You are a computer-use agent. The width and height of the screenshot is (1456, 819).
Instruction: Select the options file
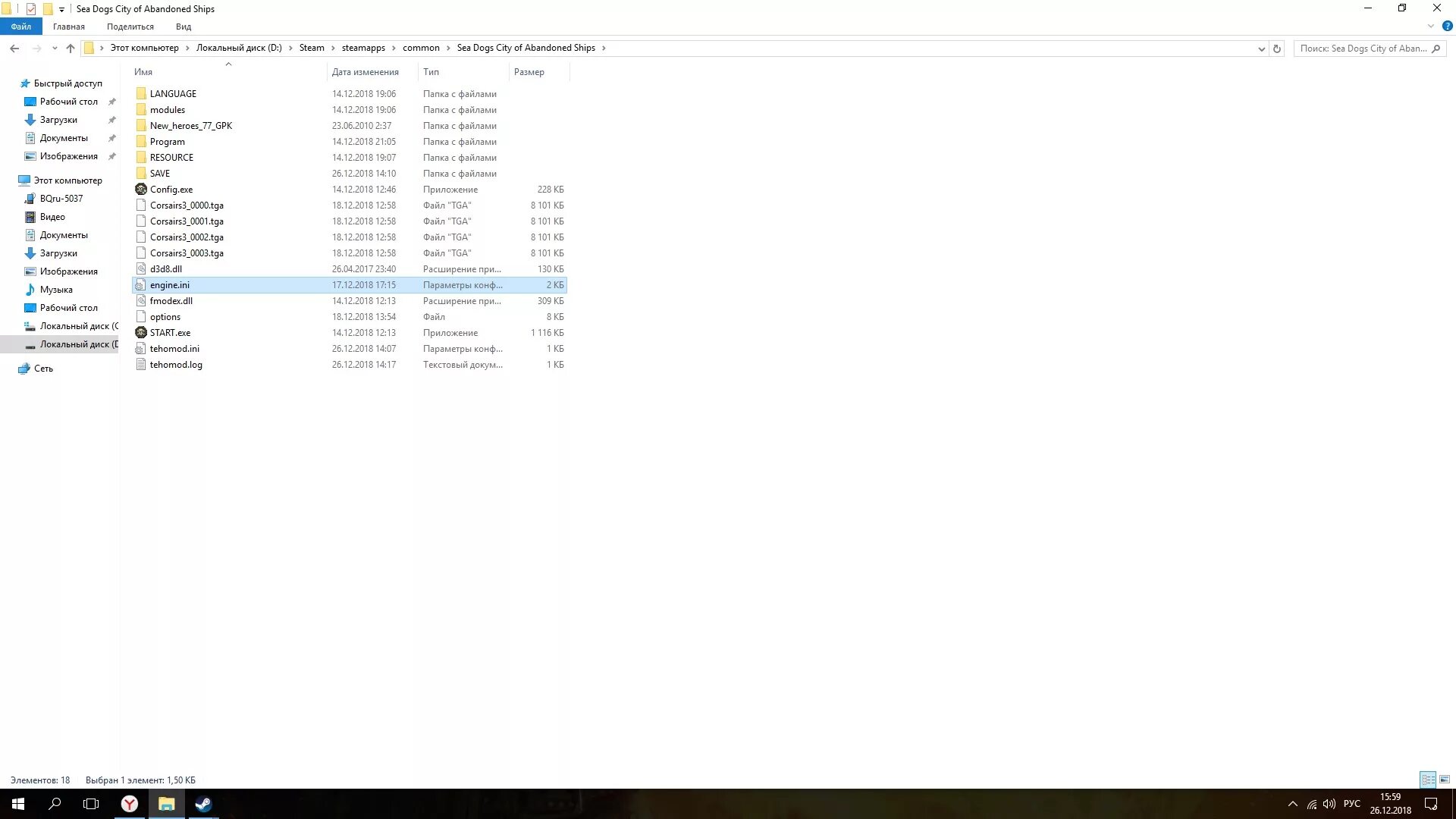tap(165, 317)
